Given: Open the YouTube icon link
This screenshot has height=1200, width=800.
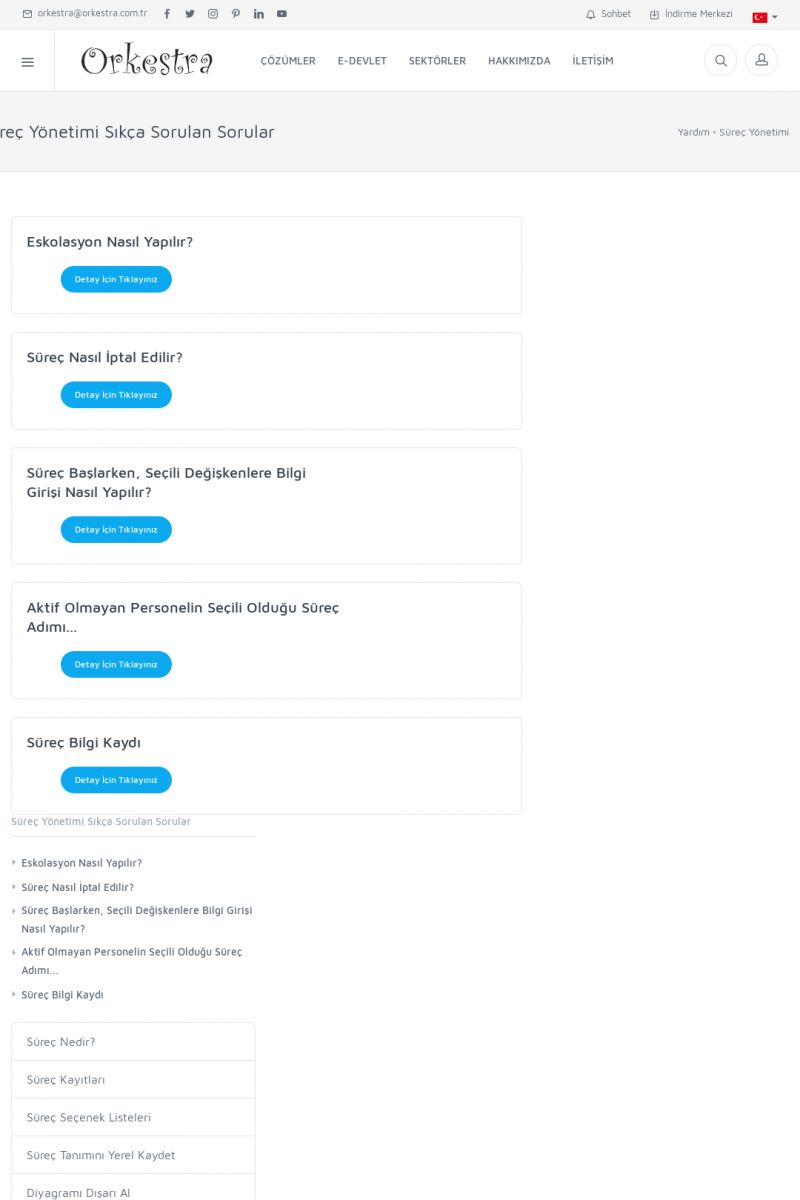Looking at the screenshot, I should tap(282, 14).
